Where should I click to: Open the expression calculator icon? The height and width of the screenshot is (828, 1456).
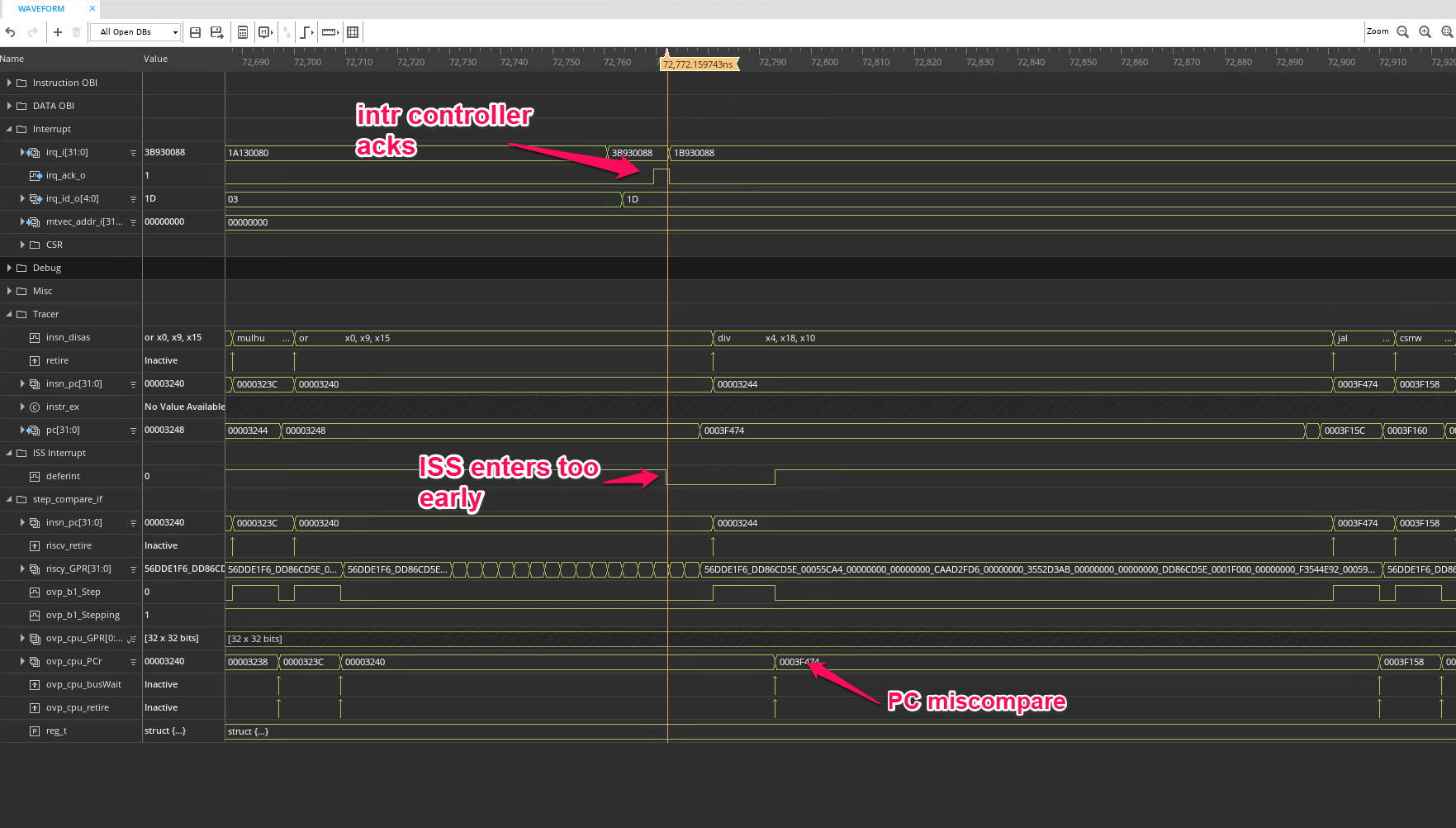point(243,32)
